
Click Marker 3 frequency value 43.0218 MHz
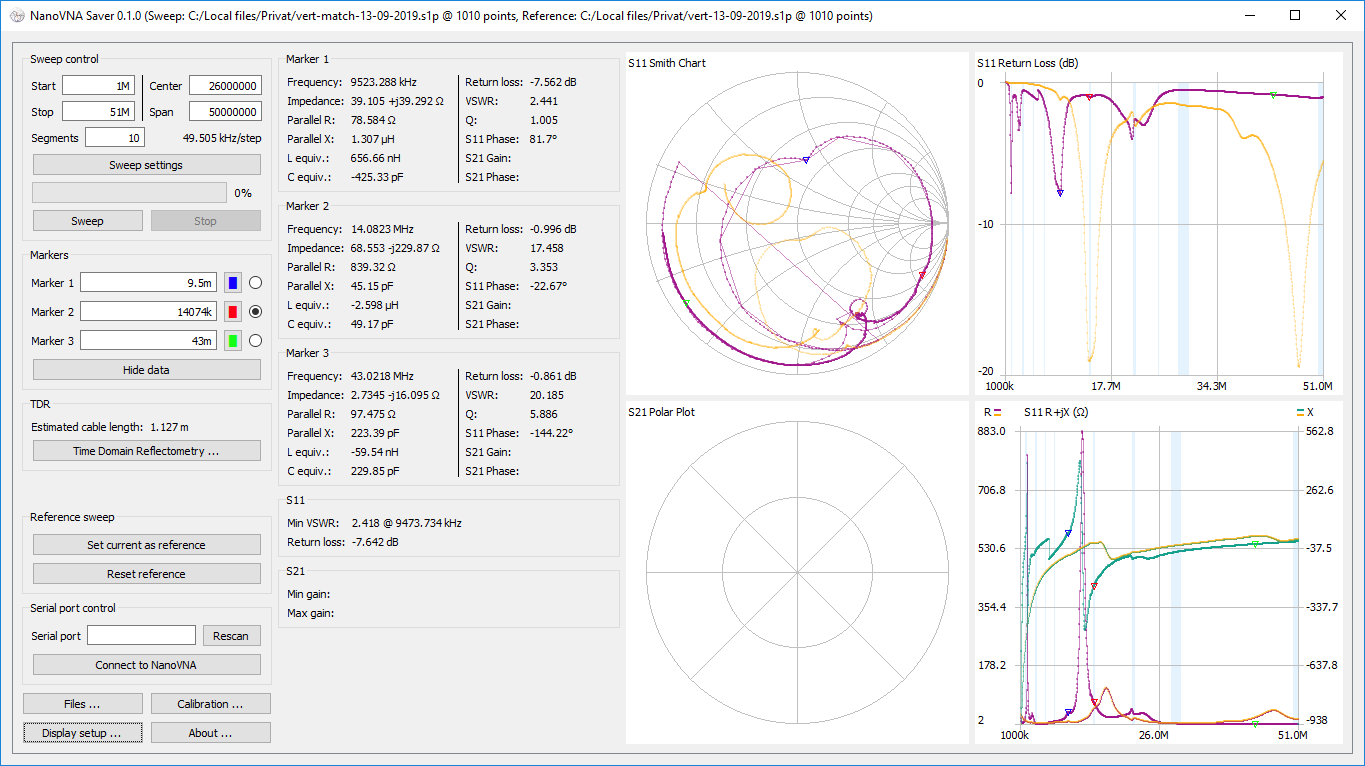(382, 376)
